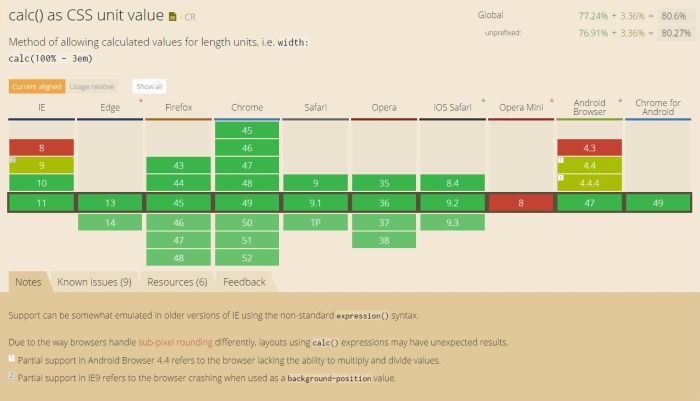This screenshot has width=700, height=401.
Task: Switch to Known issues (9) tab
Action: tap(94, 282)
